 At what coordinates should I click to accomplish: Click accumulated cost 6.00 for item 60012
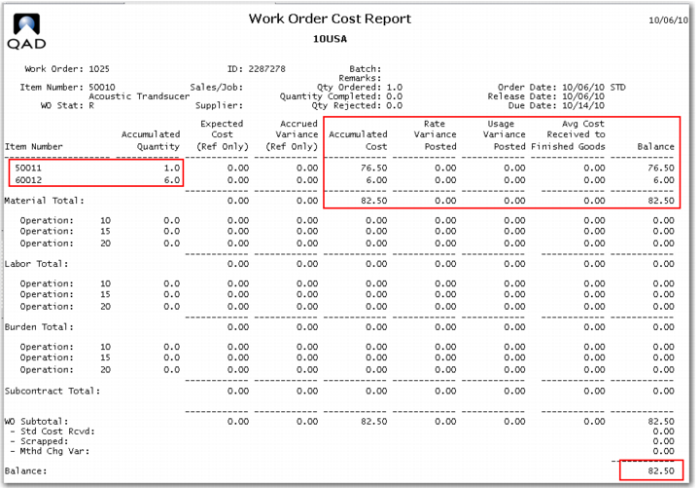[377, 180]
